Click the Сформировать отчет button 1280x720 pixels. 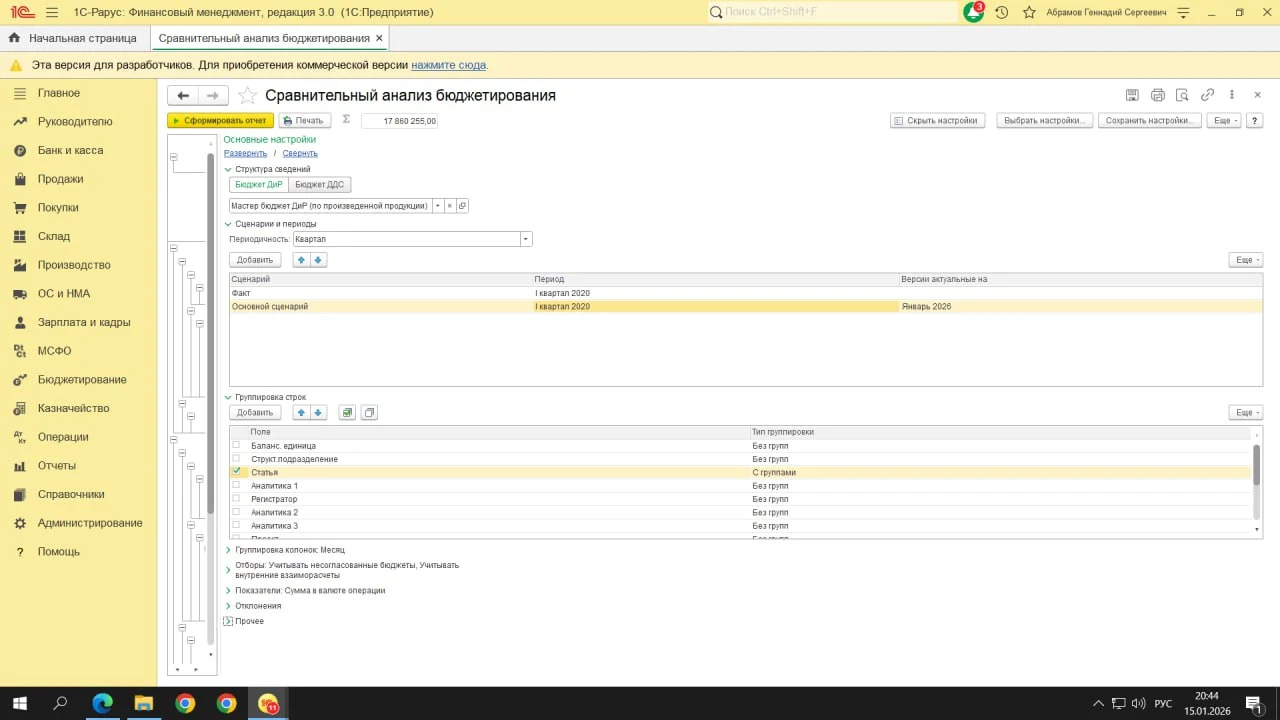(220, 120)
